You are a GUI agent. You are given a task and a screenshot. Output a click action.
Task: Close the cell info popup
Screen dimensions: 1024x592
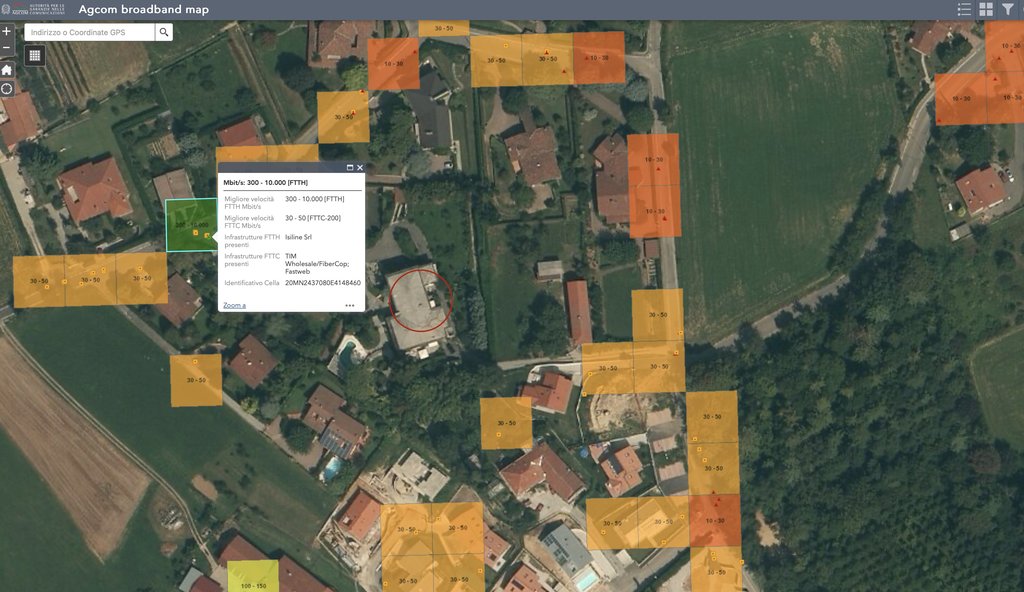point(360,168)
